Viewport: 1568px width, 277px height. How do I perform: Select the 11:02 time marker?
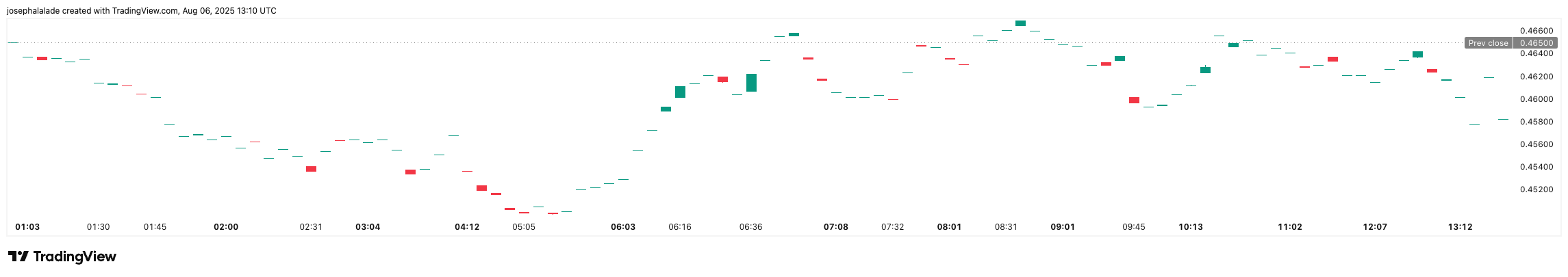tap(1290, 227)
